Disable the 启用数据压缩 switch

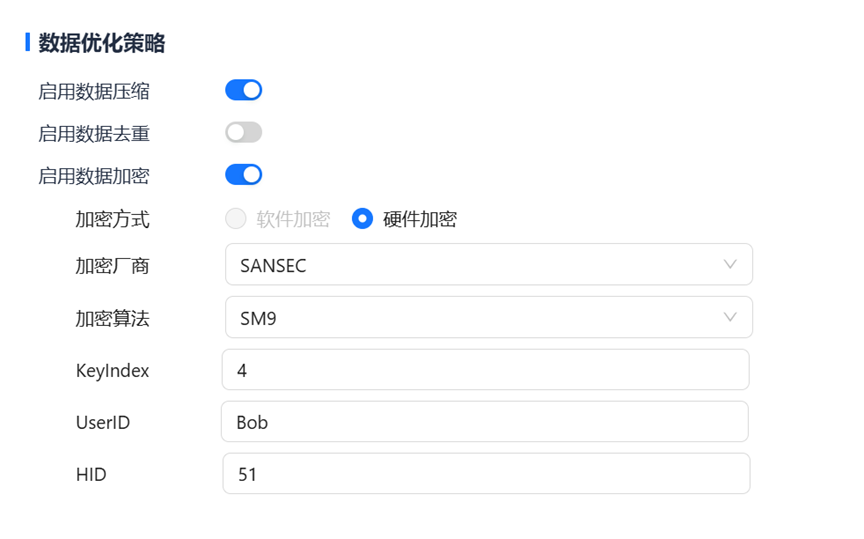[x=244, y=90]
